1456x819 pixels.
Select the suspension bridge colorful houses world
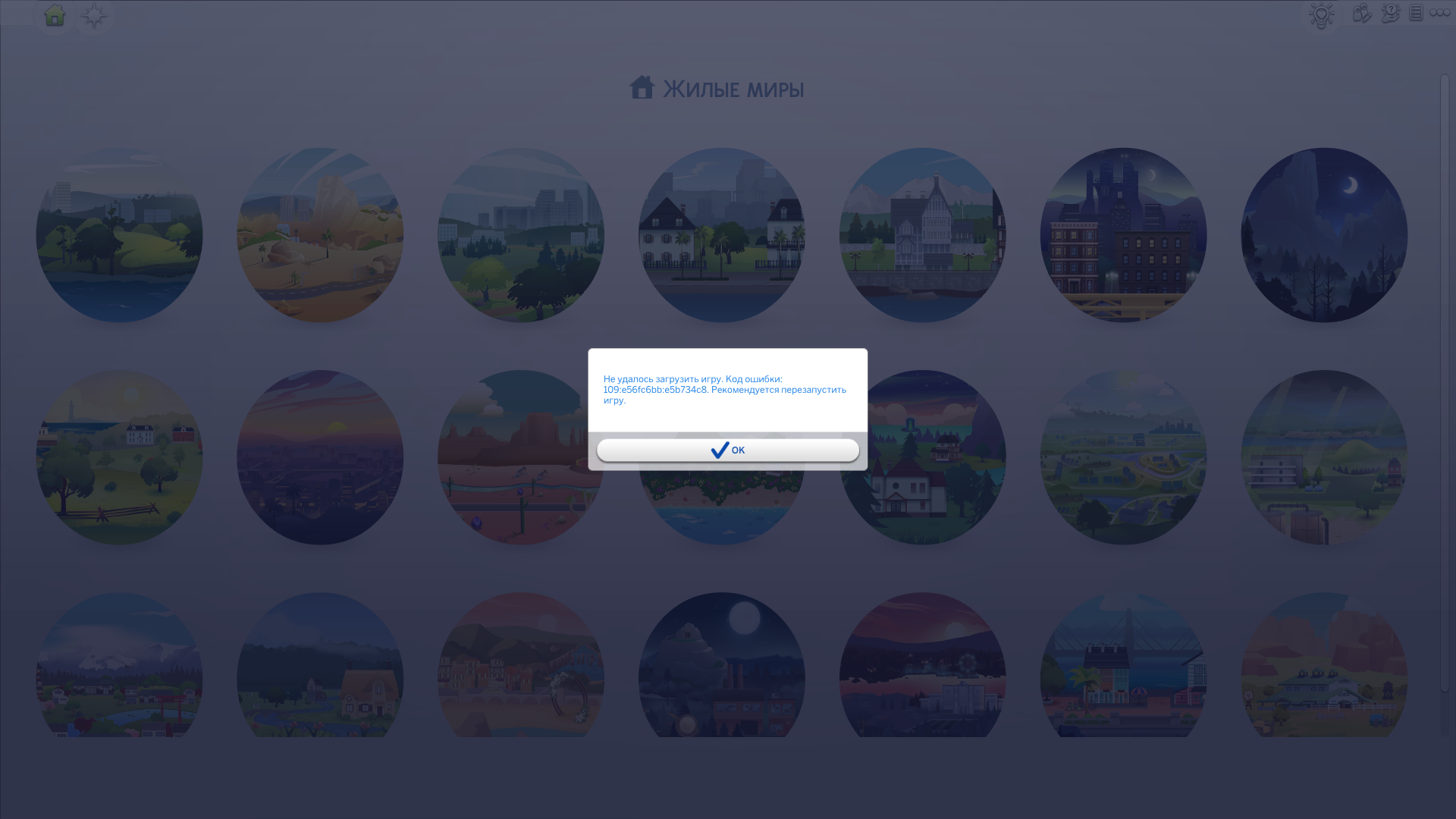pyautogui.click(x=1124, y=665)
